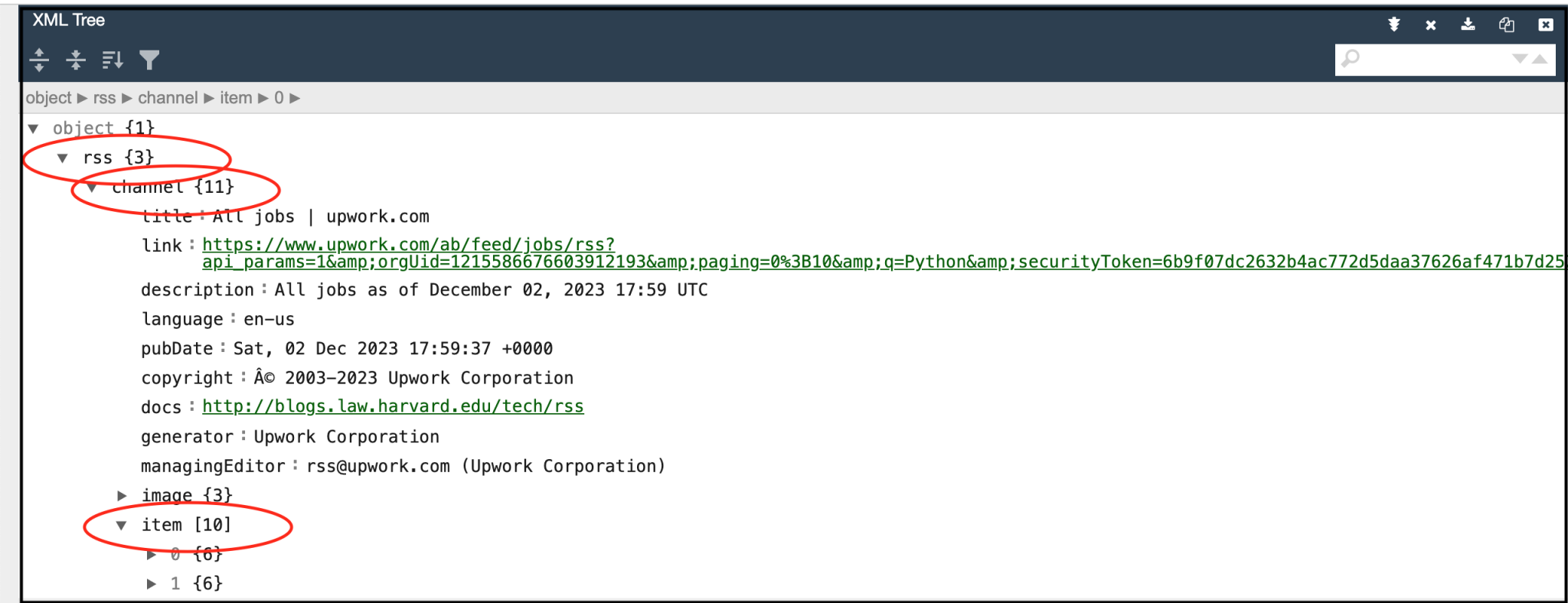Expand the image {3} node
This screenshot has width=1568, height=603.
click(122, 496)
